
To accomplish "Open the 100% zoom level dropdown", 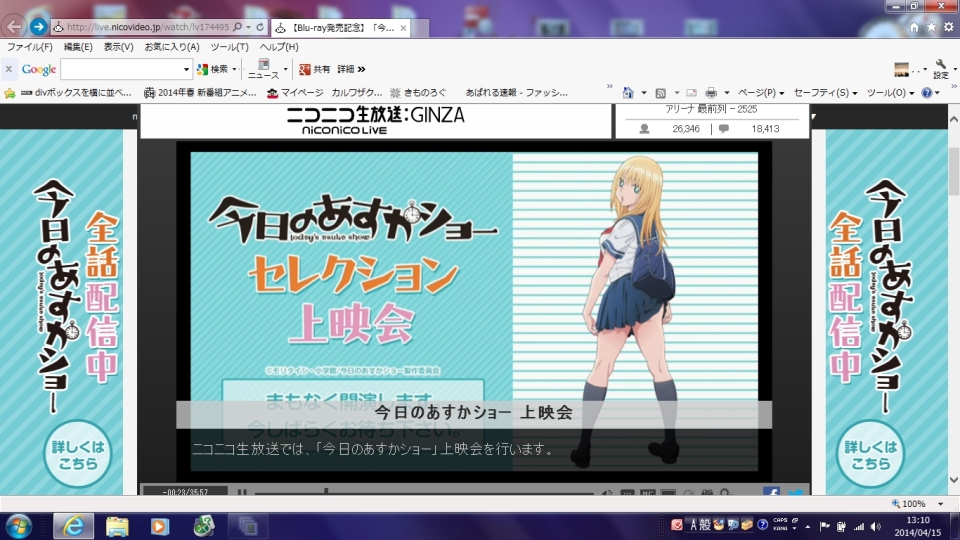I will tap(941, 504).
